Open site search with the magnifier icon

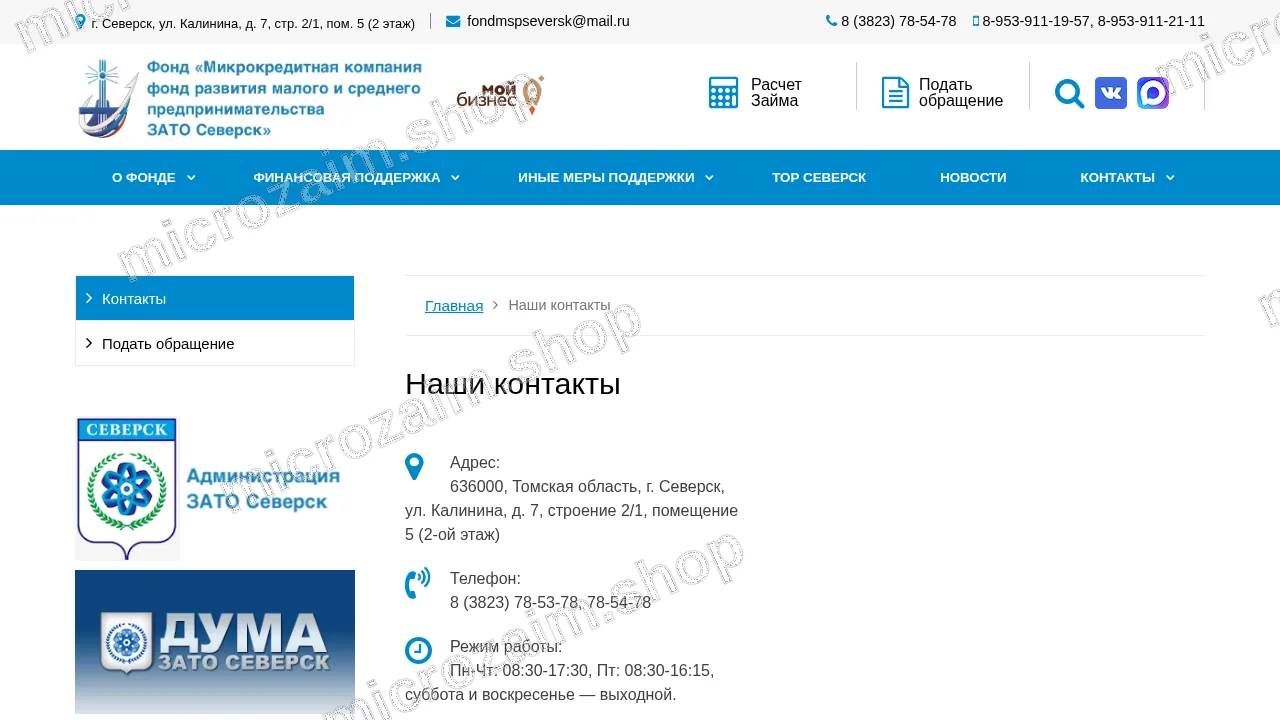pyautogui.click(x=1069, y=93)
